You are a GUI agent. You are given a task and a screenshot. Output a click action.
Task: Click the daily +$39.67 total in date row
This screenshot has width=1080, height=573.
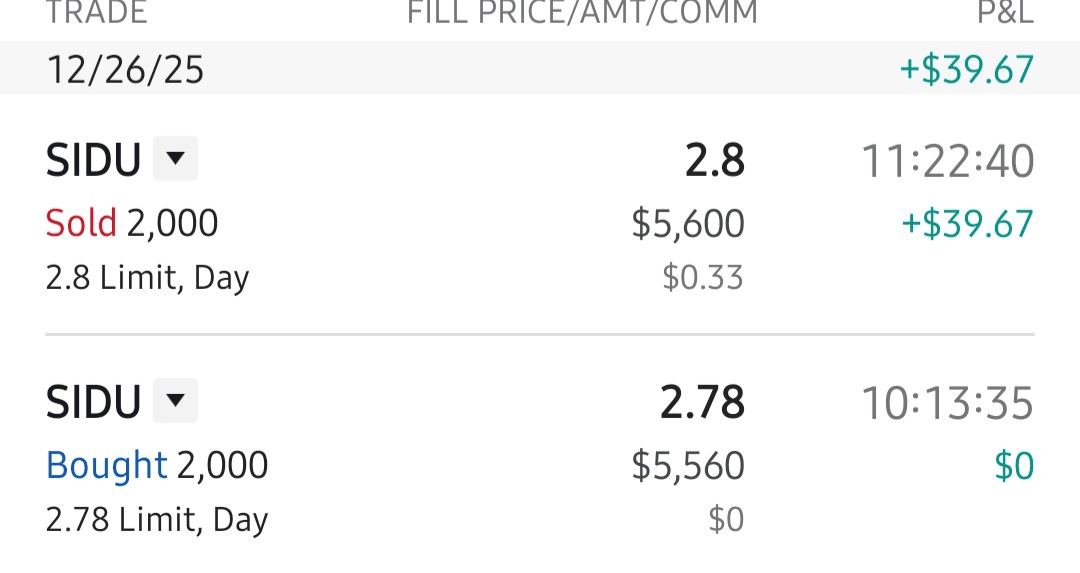pyautogui.click(x=967, y=70)
